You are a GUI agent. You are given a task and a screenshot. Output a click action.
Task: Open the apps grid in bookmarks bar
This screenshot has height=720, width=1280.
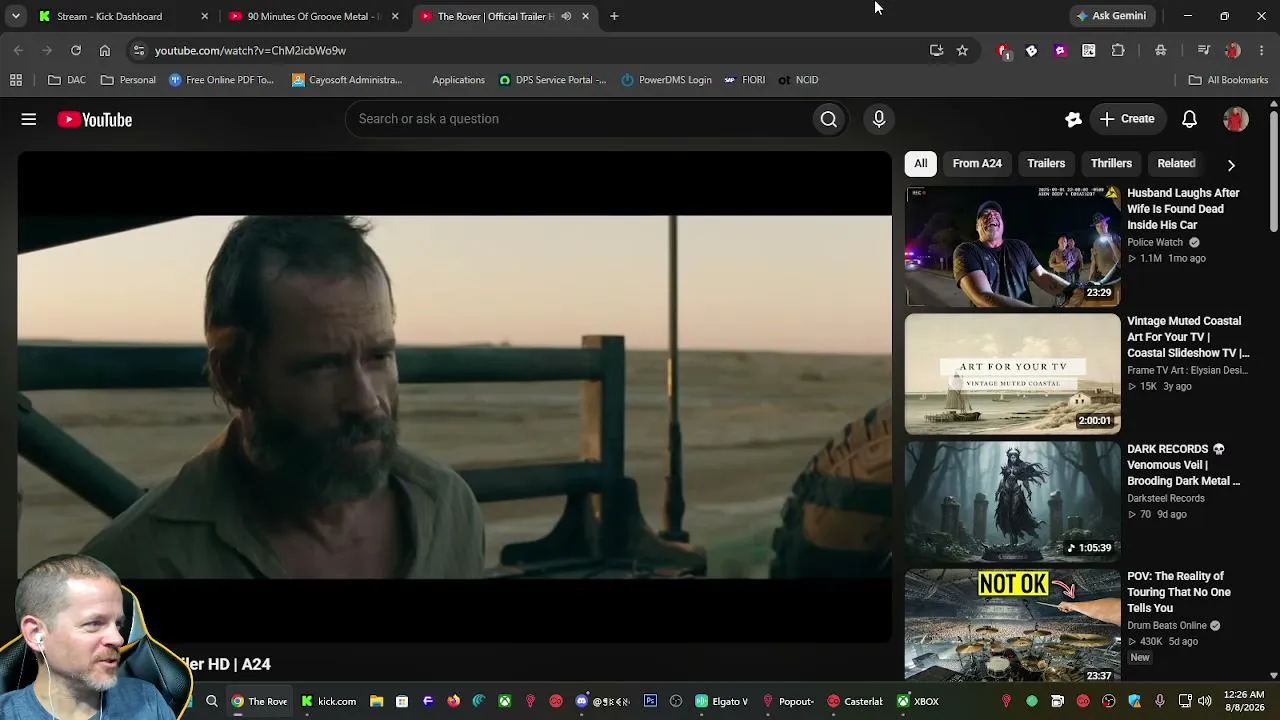pos(16,80)
